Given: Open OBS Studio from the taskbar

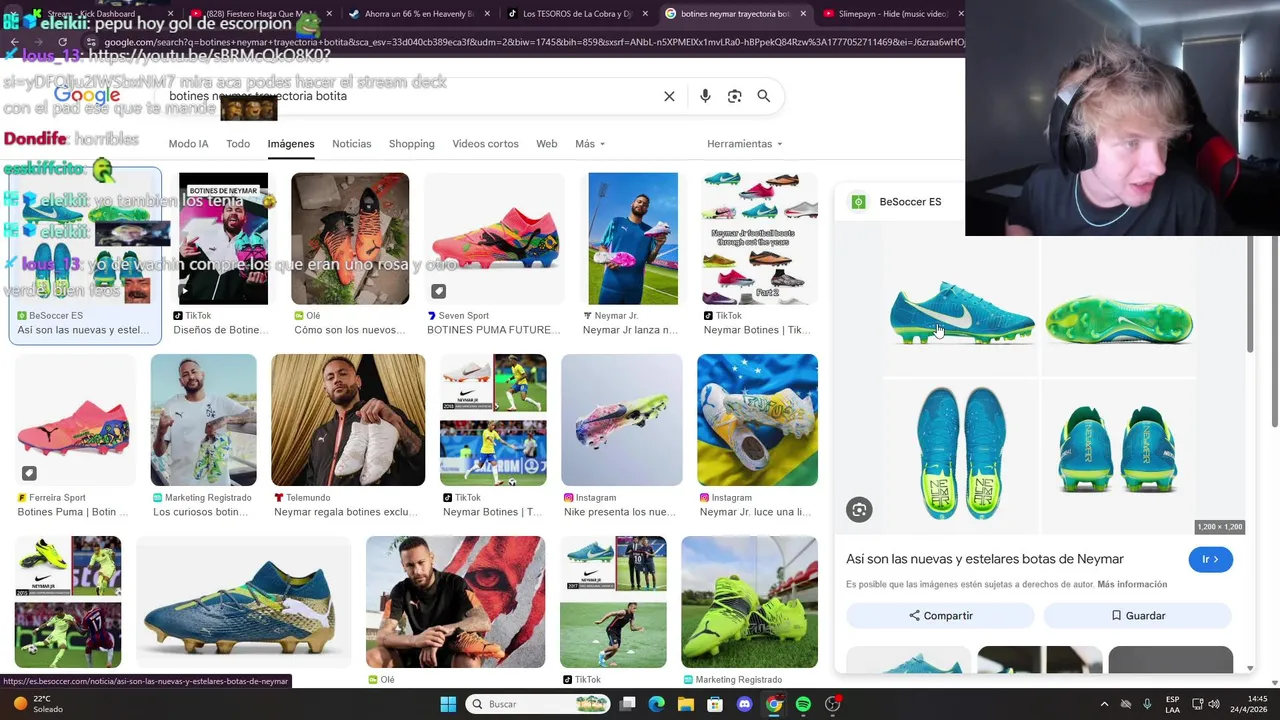Looking at the screenshot, I should coord(832,704).
